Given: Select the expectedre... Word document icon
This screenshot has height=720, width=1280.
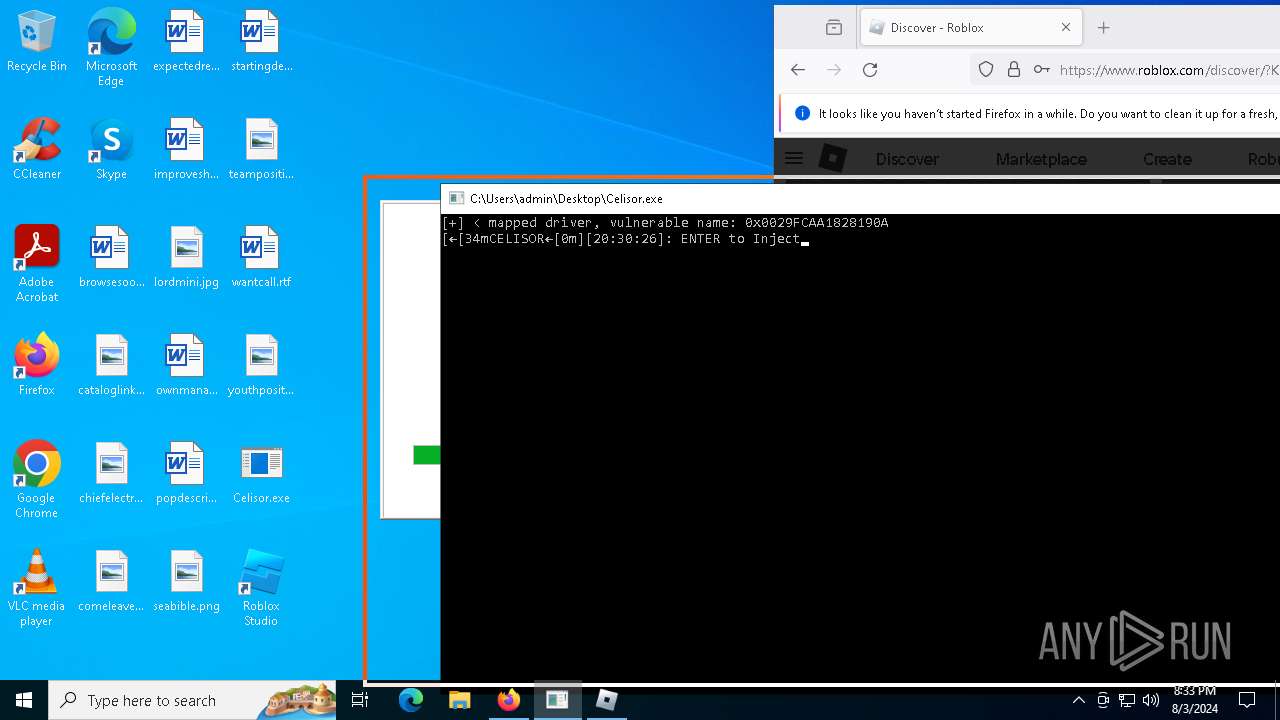Looking at the screenshot, I should pyautogui.click(x=185, y=42).
